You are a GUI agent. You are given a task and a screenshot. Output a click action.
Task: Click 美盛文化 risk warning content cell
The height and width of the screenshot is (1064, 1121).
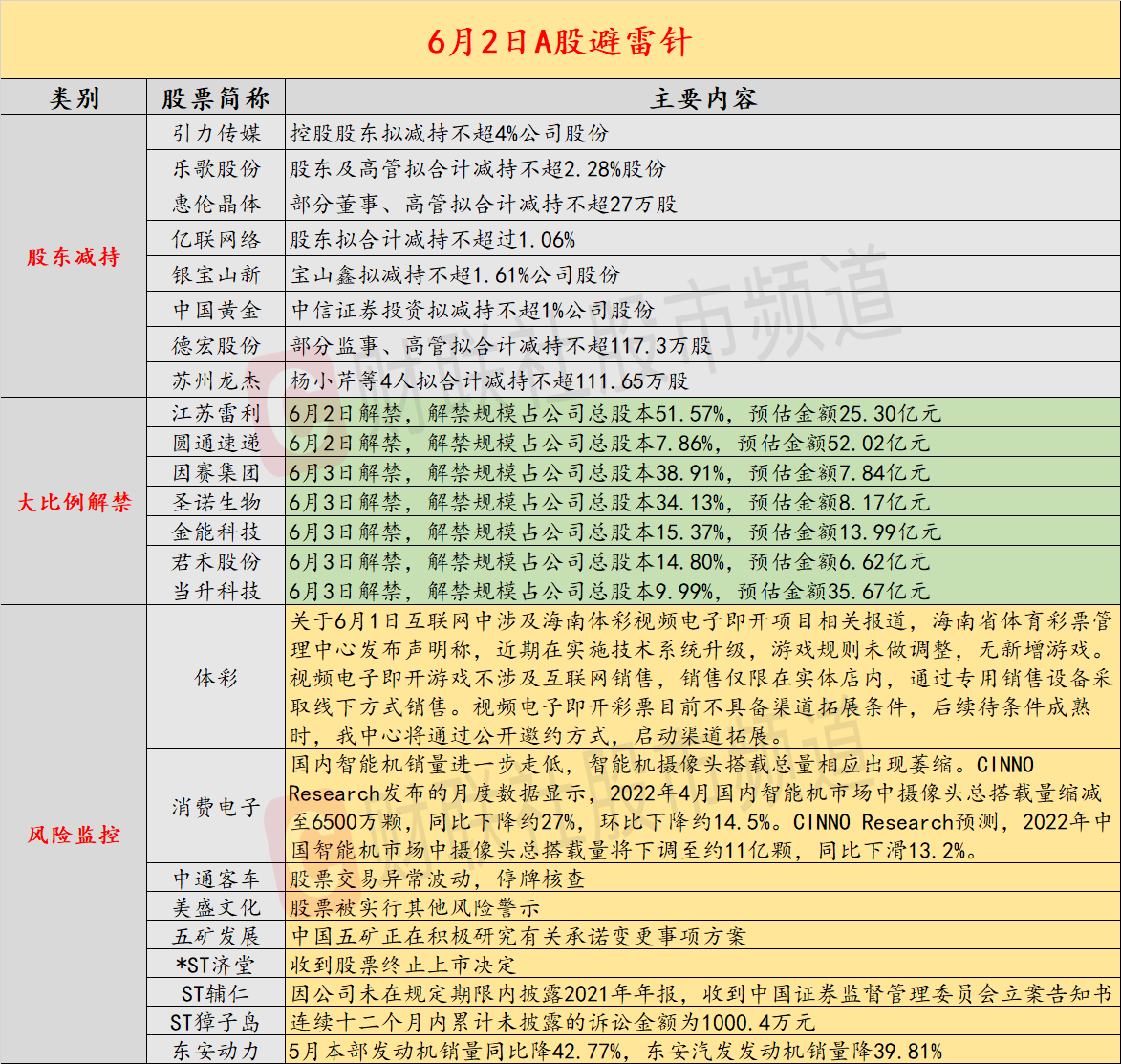[702, 907]
